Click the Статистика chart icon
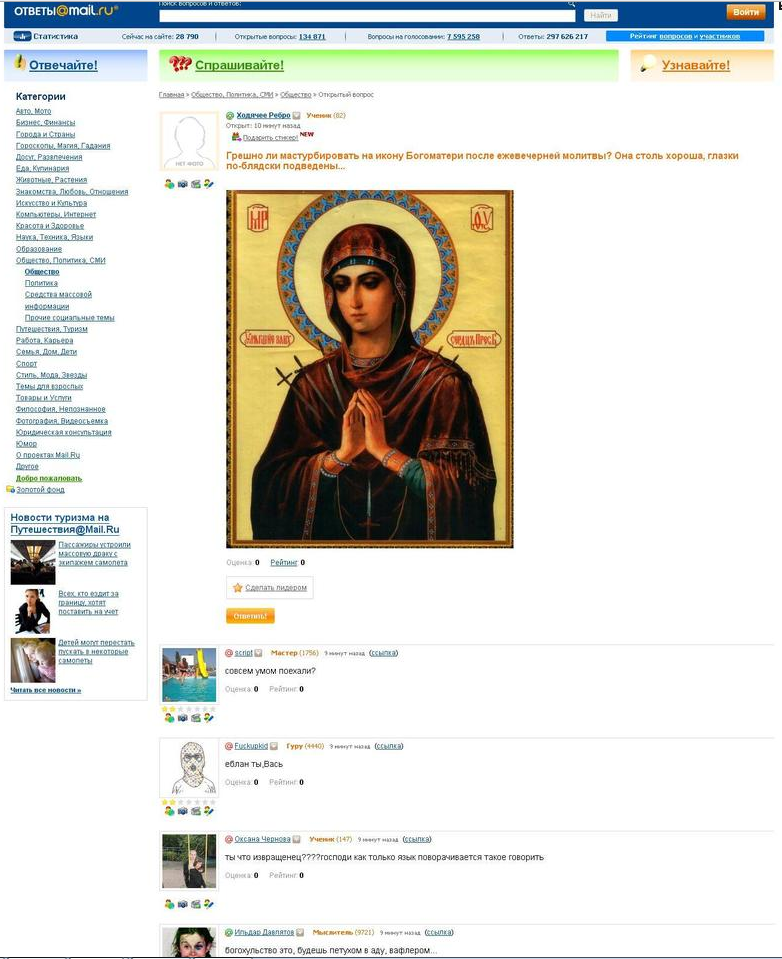Viewport: 782px width, 959px height. point(22,36)
